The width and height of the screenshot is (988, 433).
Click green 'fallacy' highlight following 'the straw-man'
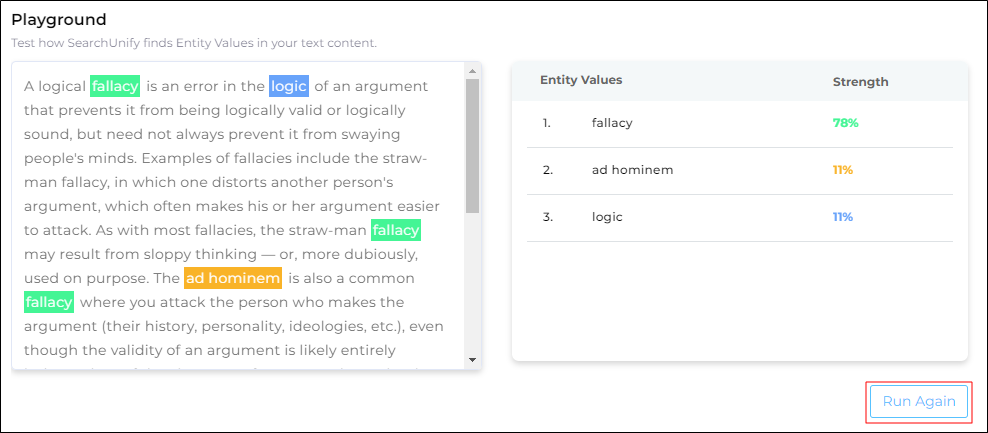396,231
